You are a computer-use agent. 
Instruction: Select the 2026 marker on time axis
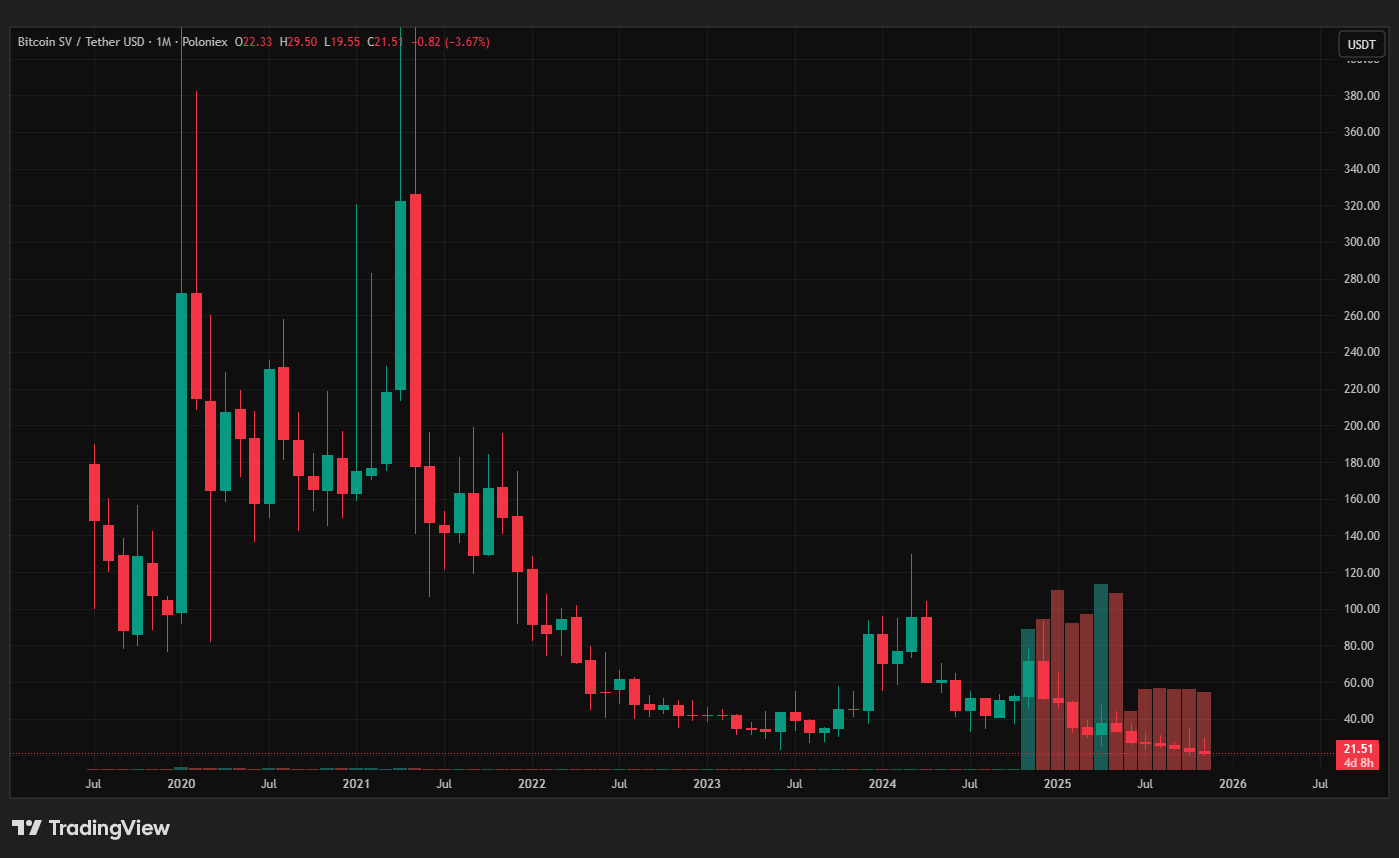click(1232, 784)
